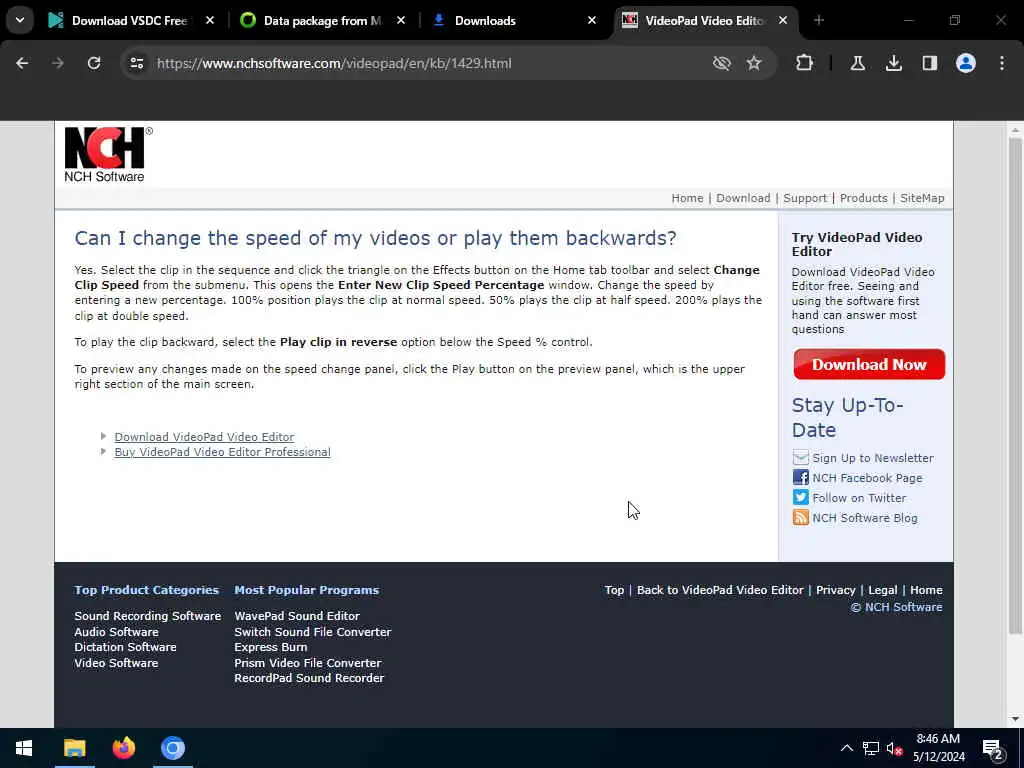The width and height of the screenshot is (1024, 768).
Task: Click the network status tray icon
Action: [871, 748]
